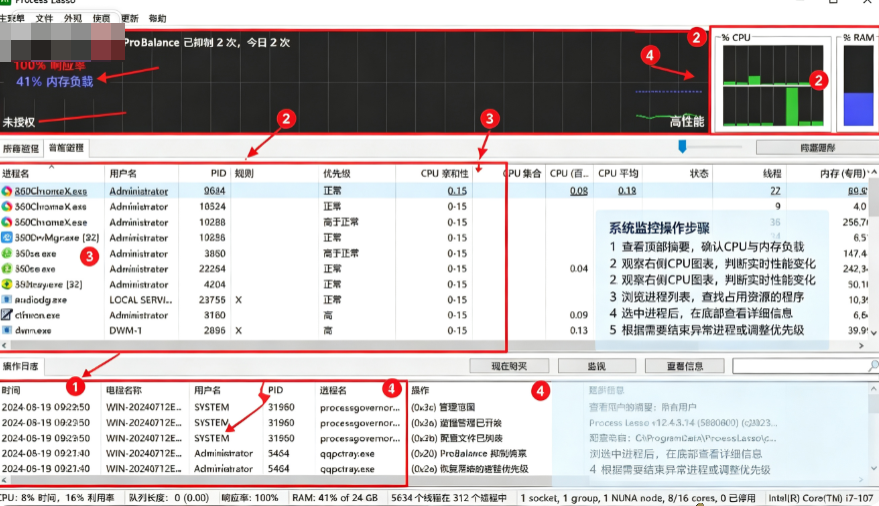
Task: Switch to the 活动进程 tab
Action: point(66,147)
